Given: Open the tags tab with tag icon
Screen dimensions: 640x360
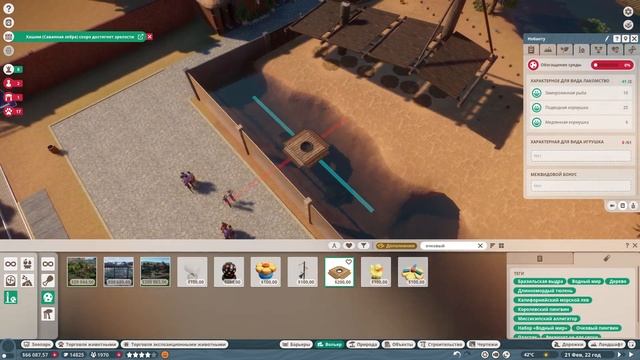Looking at the screenshot, I should pos(607,258).
